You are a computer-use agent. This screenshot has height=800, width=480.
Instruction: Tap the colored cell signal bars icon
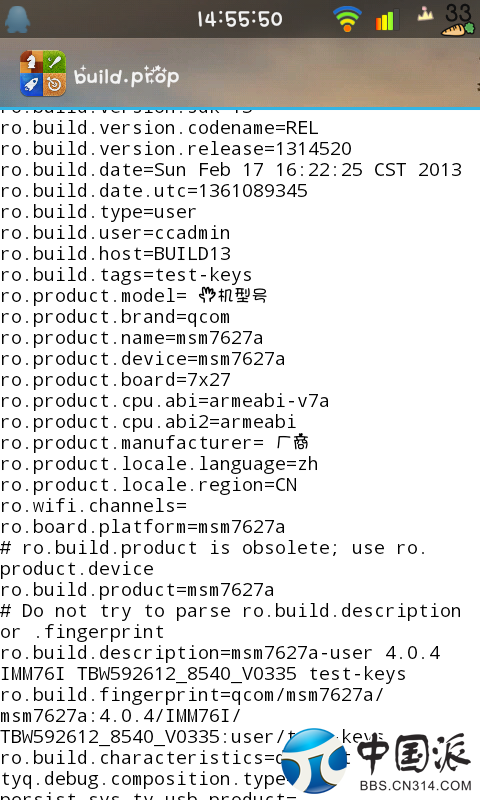[385, 20]
